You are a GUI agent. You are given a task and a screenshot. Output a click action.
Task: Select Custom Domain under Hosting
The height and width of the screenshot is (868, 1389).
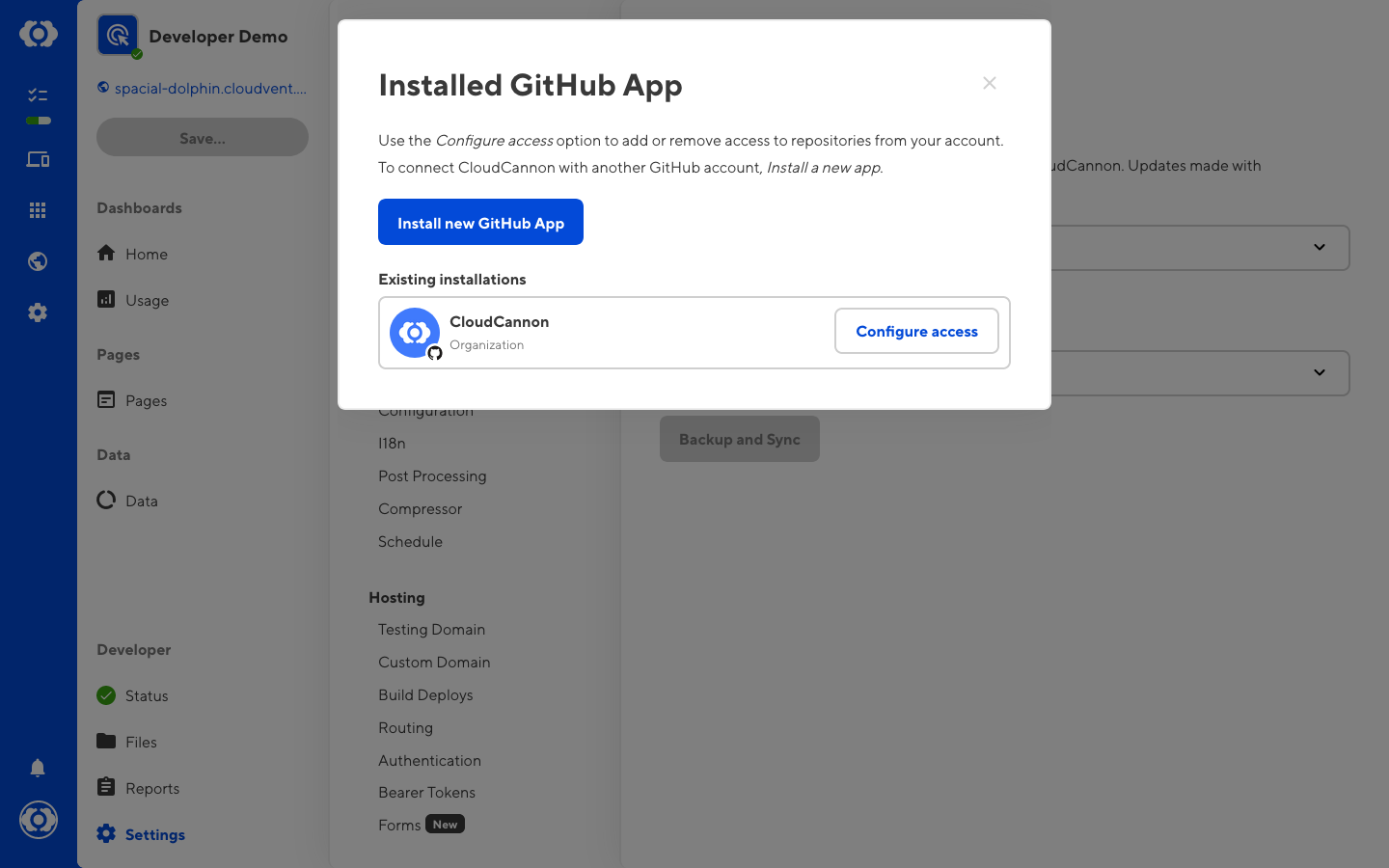(x=434, y=663)
